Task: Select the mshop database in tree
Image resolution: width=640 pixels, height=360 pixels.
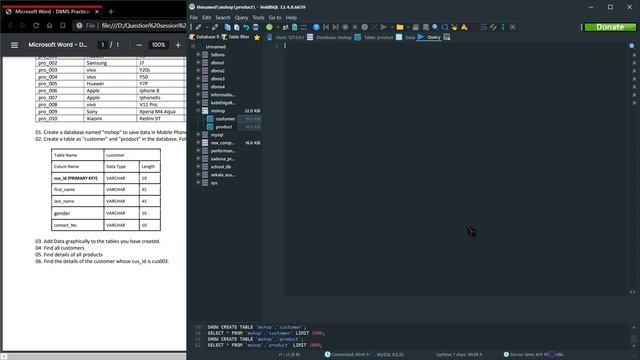Action: coord(218,111)
